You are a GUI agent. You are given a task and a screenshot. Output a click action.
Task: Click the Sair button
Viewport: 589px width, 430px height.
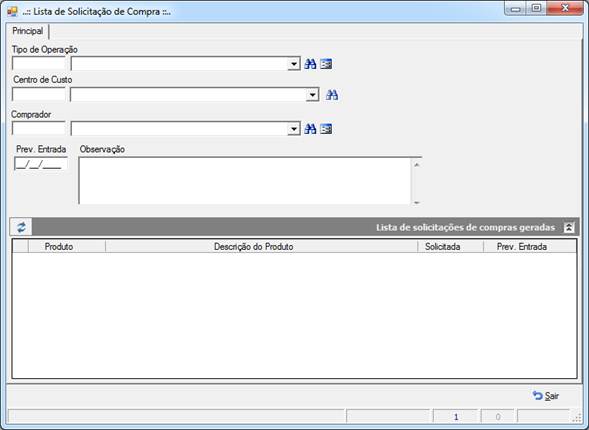tap(546, 396)
